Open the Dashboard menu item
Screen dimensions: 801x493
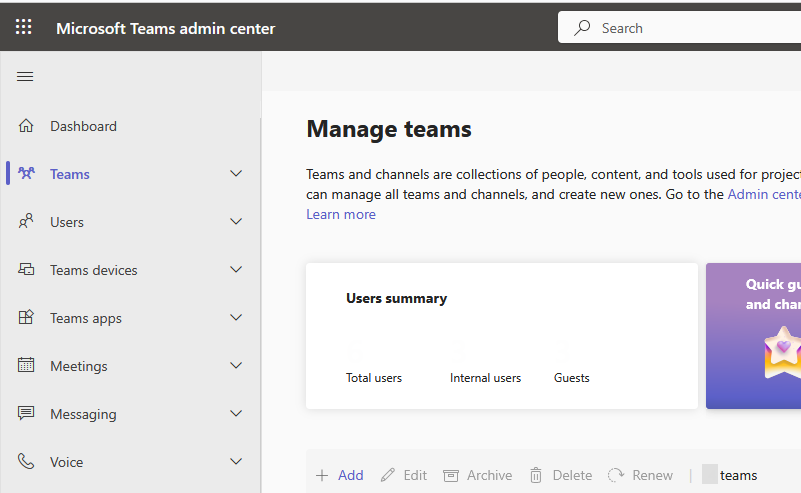pos(83,126)
